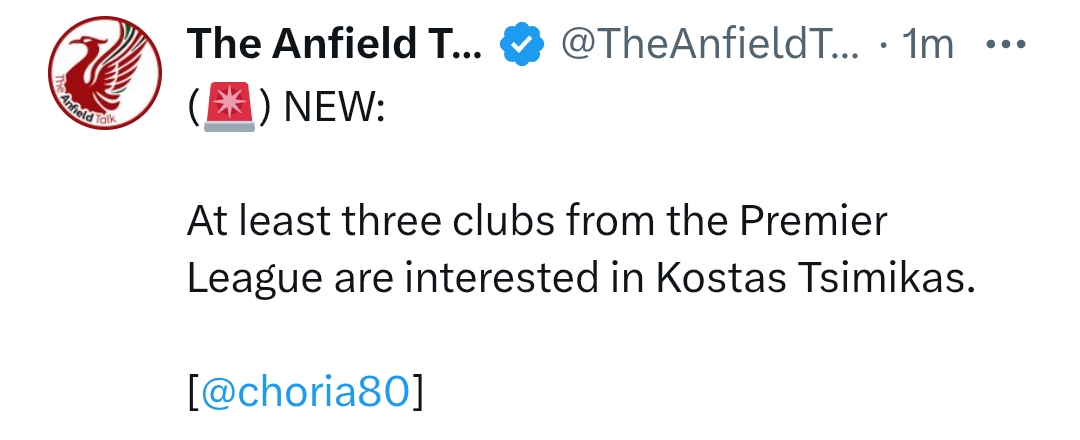Click the opening parenthesis before the siren emoji
The width and height of the screenshot is (1080, 440).
pos(195,108)
